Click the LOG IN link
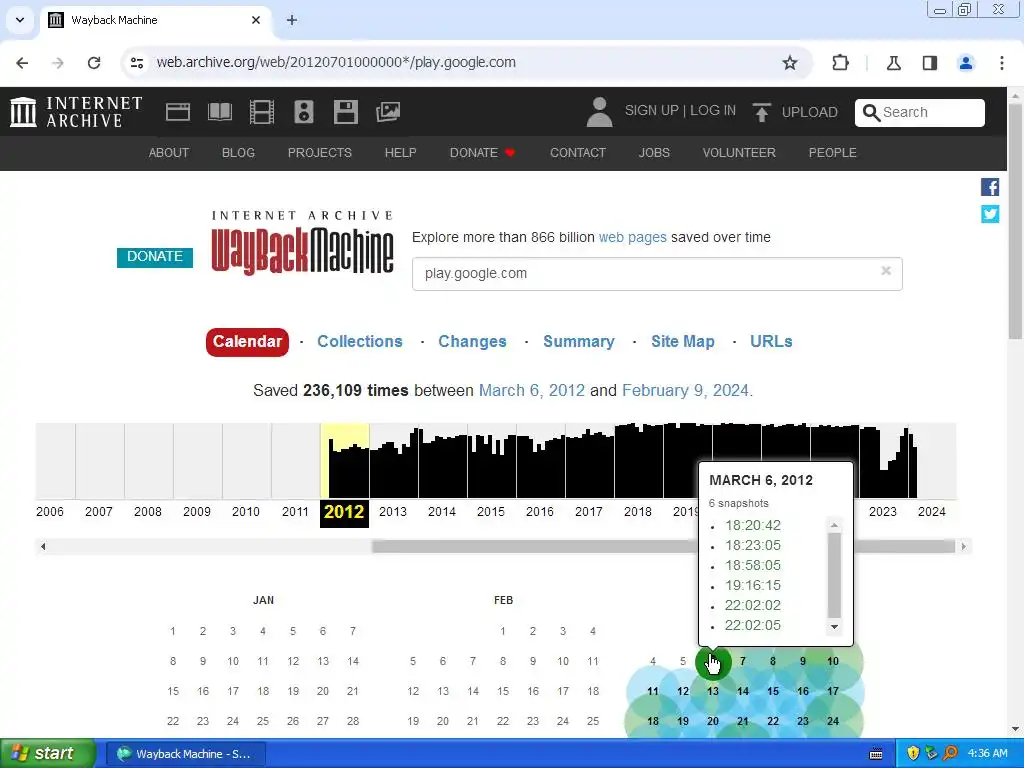This screenshot has width=1024, height=768. pos(712,110)
